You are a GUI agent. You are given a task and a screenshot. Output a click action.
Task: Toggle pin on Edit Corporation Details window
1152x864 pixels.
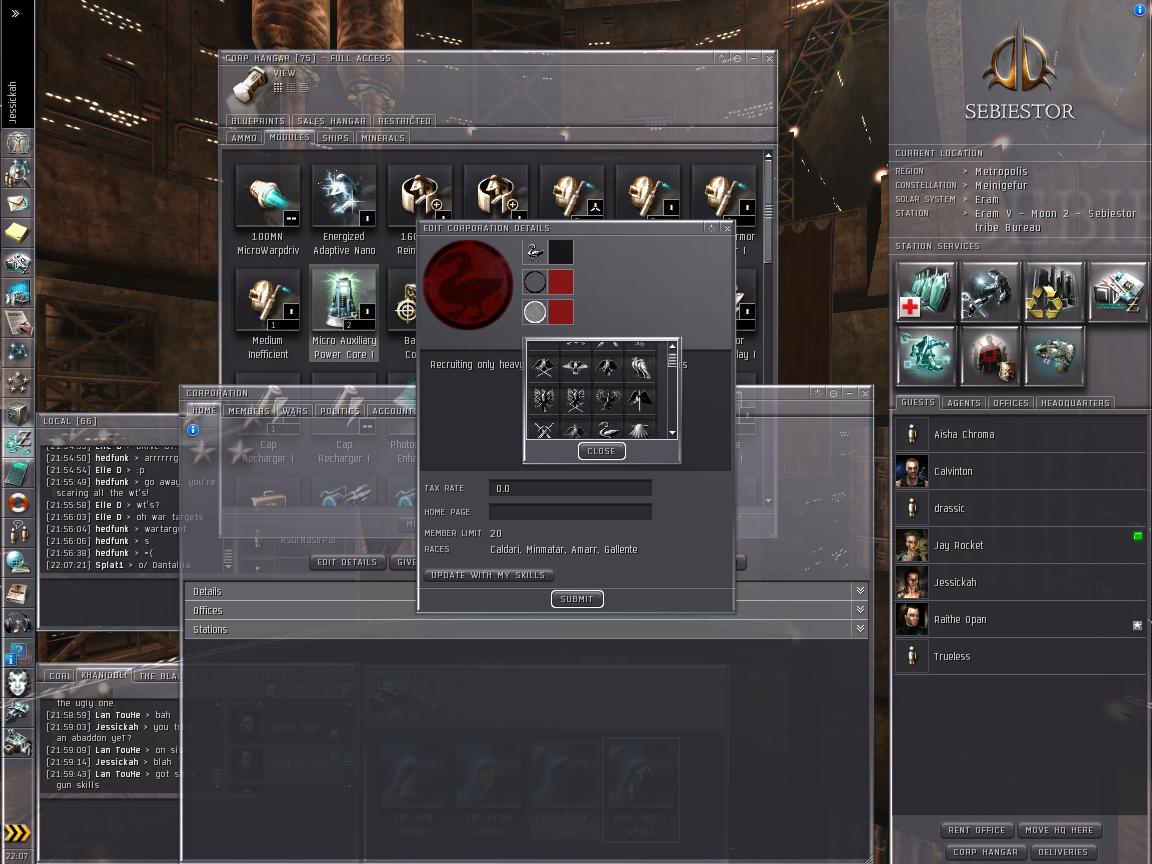(711, 228)
